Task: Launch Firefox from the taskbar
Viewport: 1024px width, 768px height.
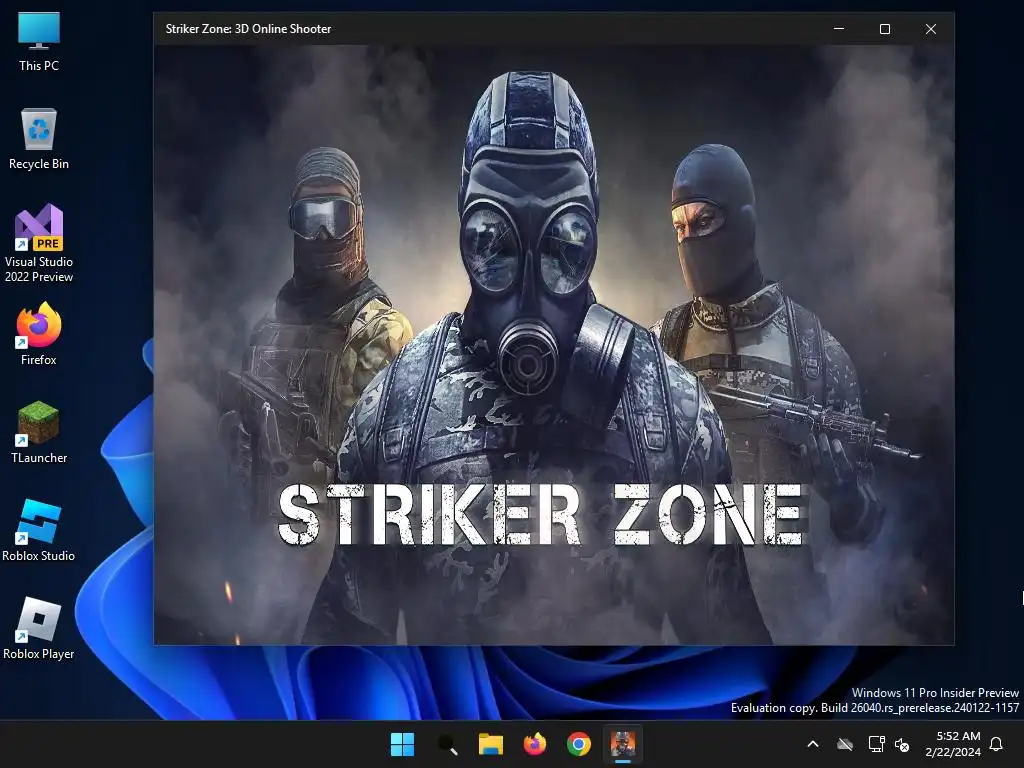Action: [535, 744]
